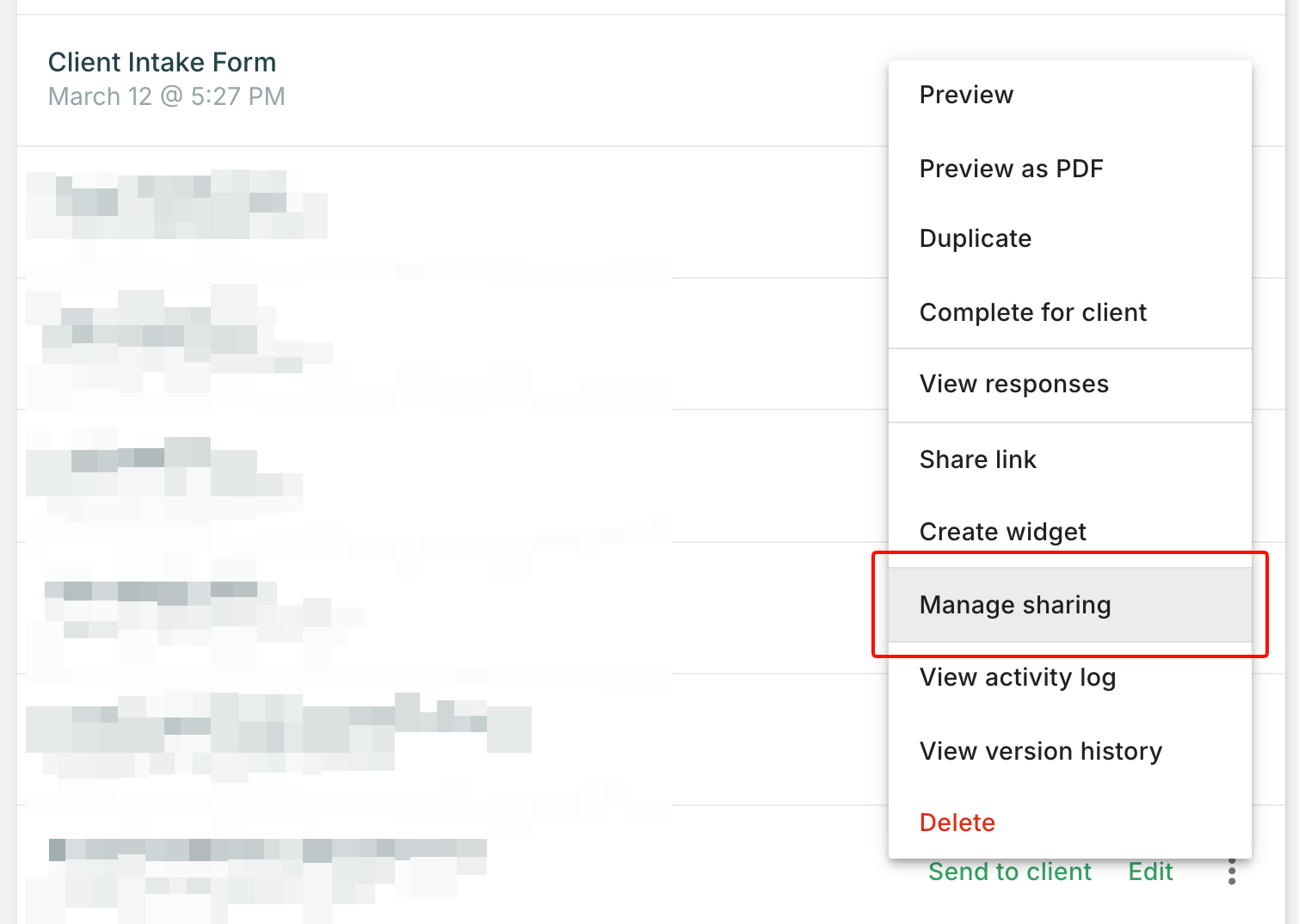Open the Client Intake Form title

[x=162, y=62]
